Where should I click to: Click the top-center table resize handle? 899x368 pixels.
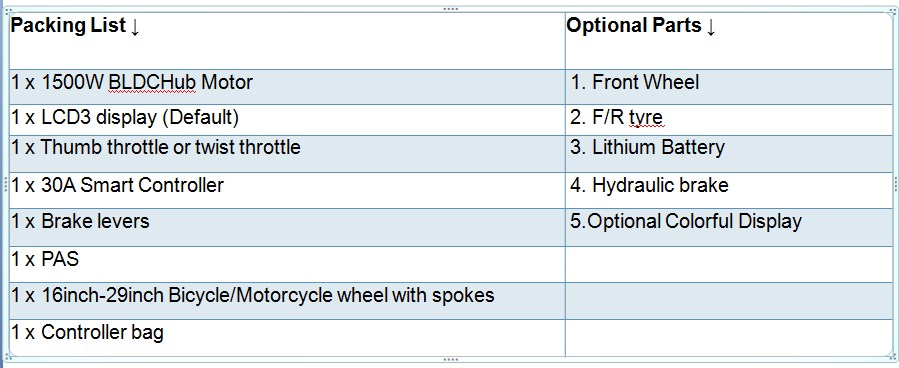(x=451, y=9)
